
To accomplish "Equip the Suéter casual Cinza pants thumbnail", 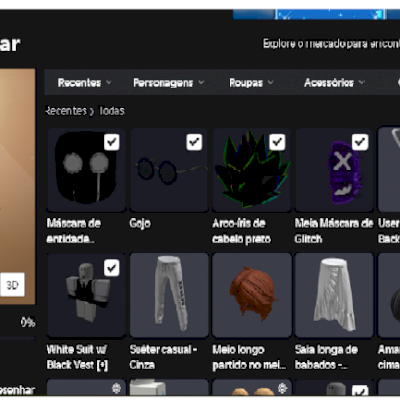I will pos(169,295).
